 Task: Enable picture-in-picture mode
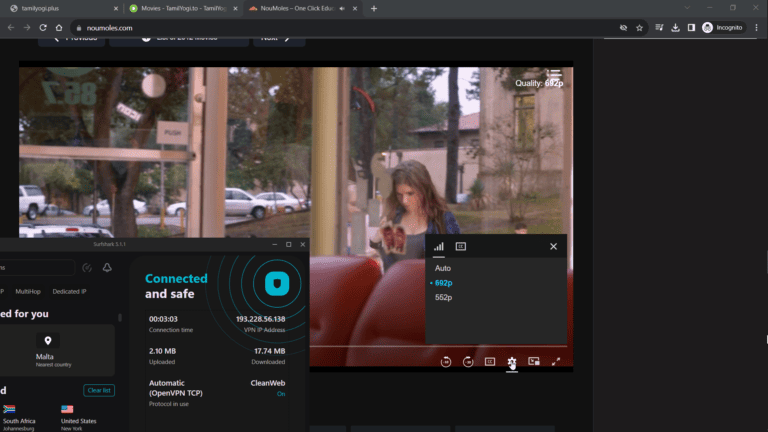[x=534, y=361]
